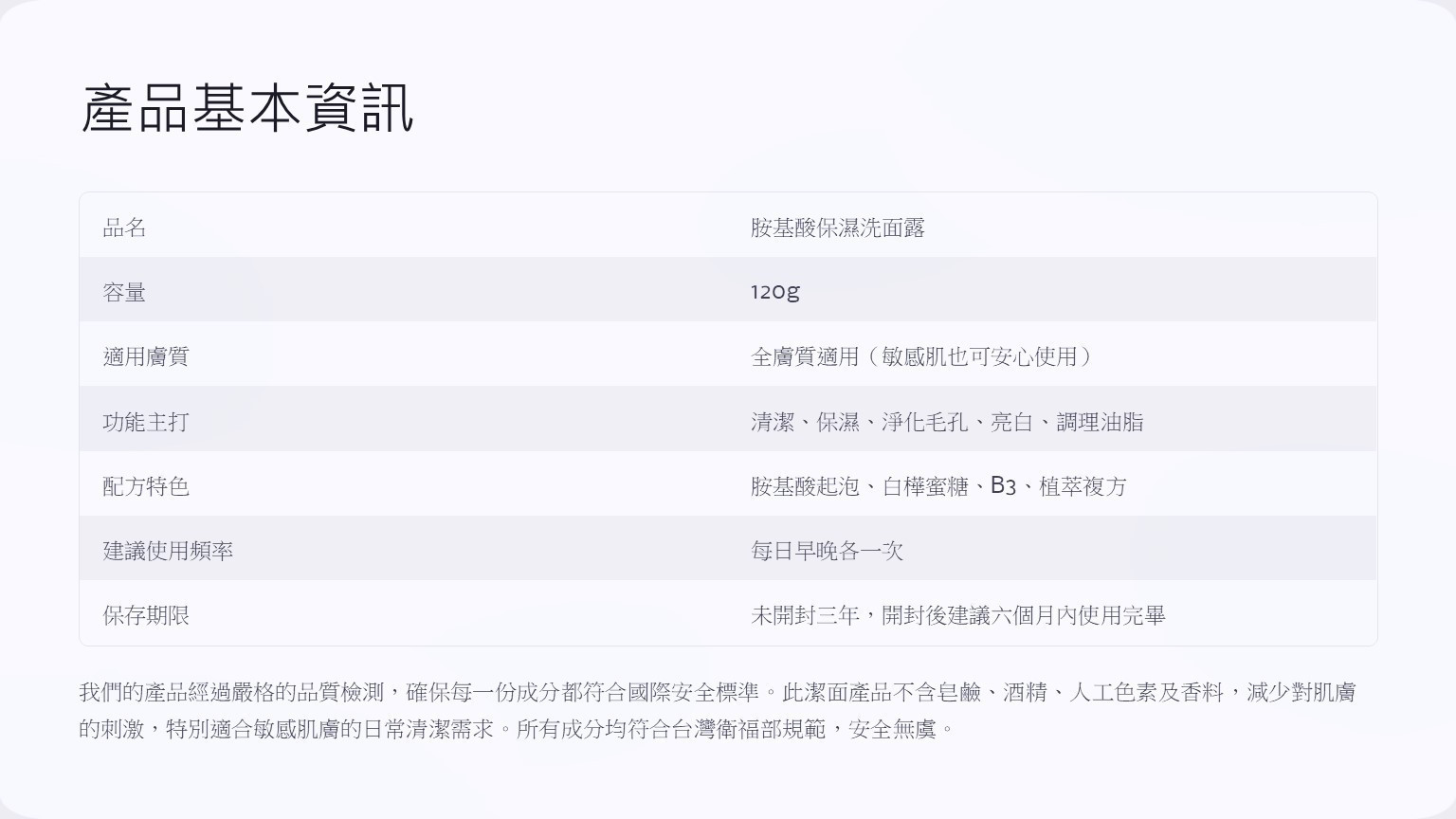This screenshot has width=1456, height=819.
Task: Click the 每日早晚各一次 frequency value
Action: tap(827, 551)
